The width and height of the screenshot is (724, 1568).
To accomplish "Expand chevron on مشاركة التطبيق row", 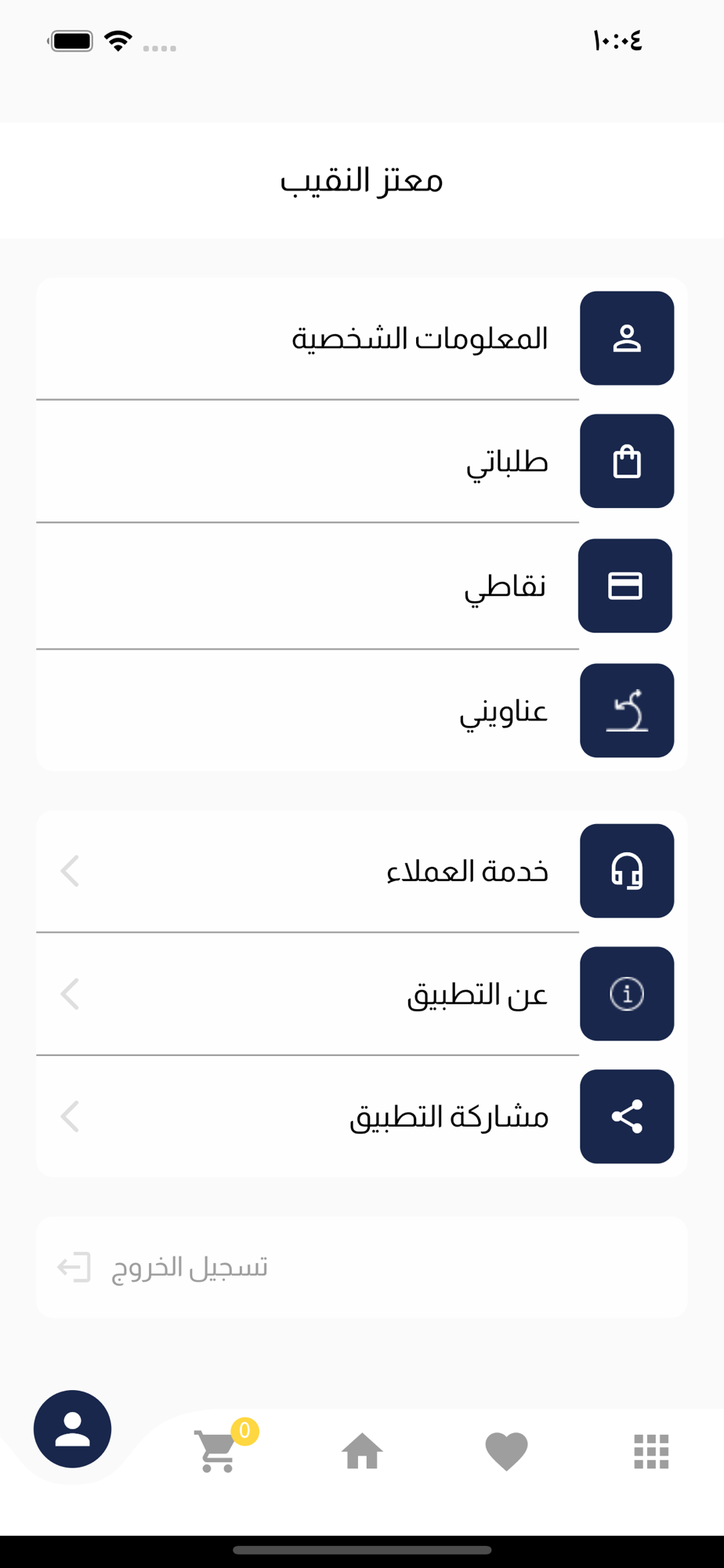I will click(70, 1116).
